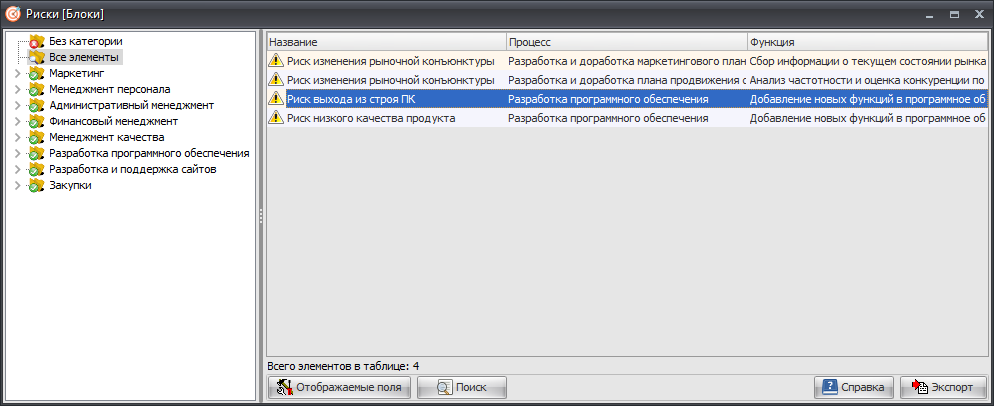
Task: Export the table with Экспорт
Action: click(943, 388)
